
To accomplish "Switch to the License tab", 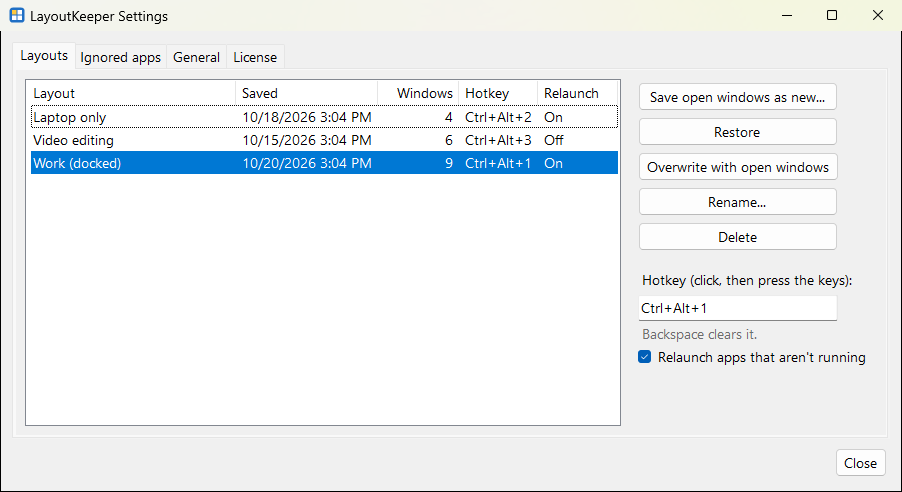I will pos(255,58).
